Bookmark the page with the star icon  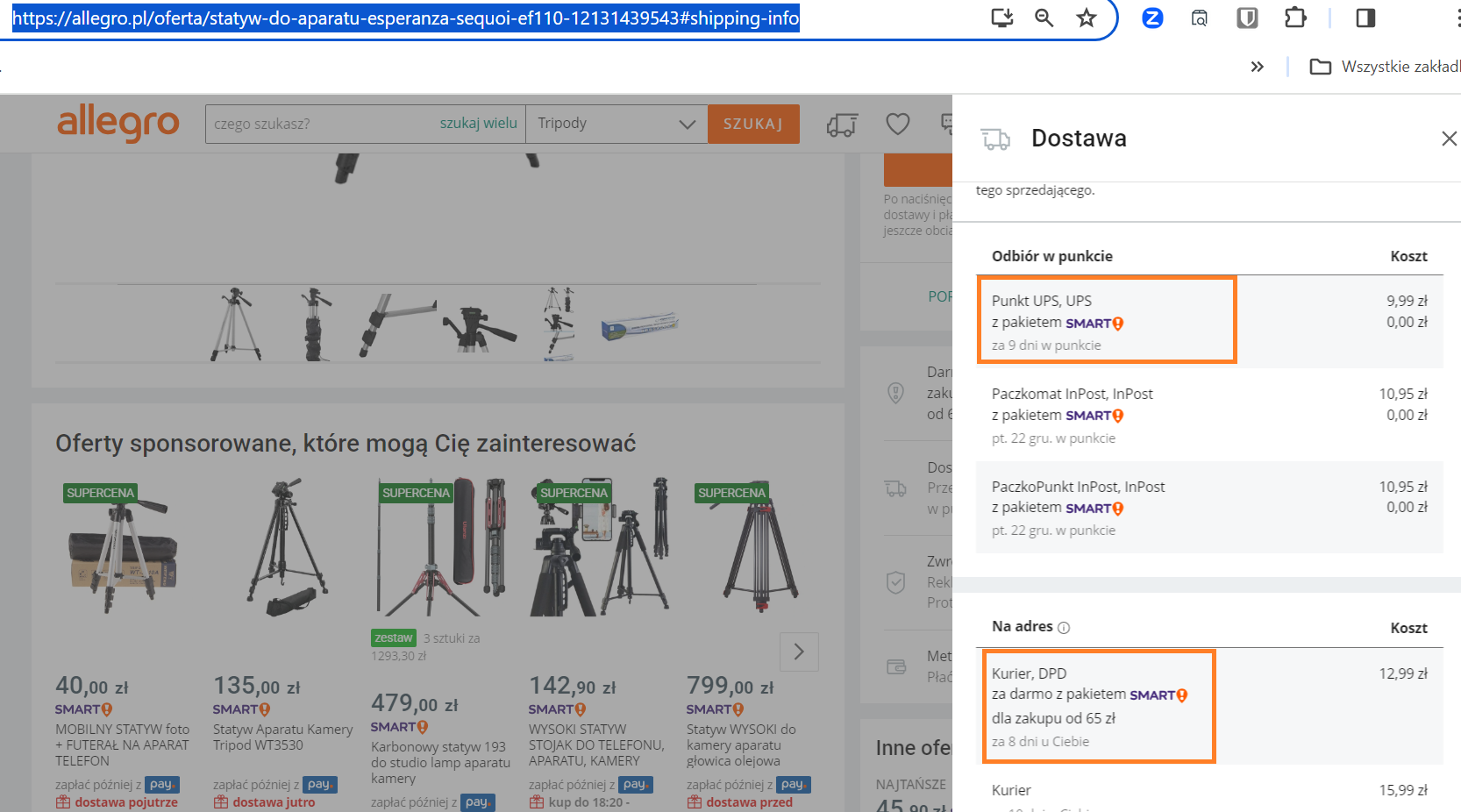click(x=1087, y=17)
